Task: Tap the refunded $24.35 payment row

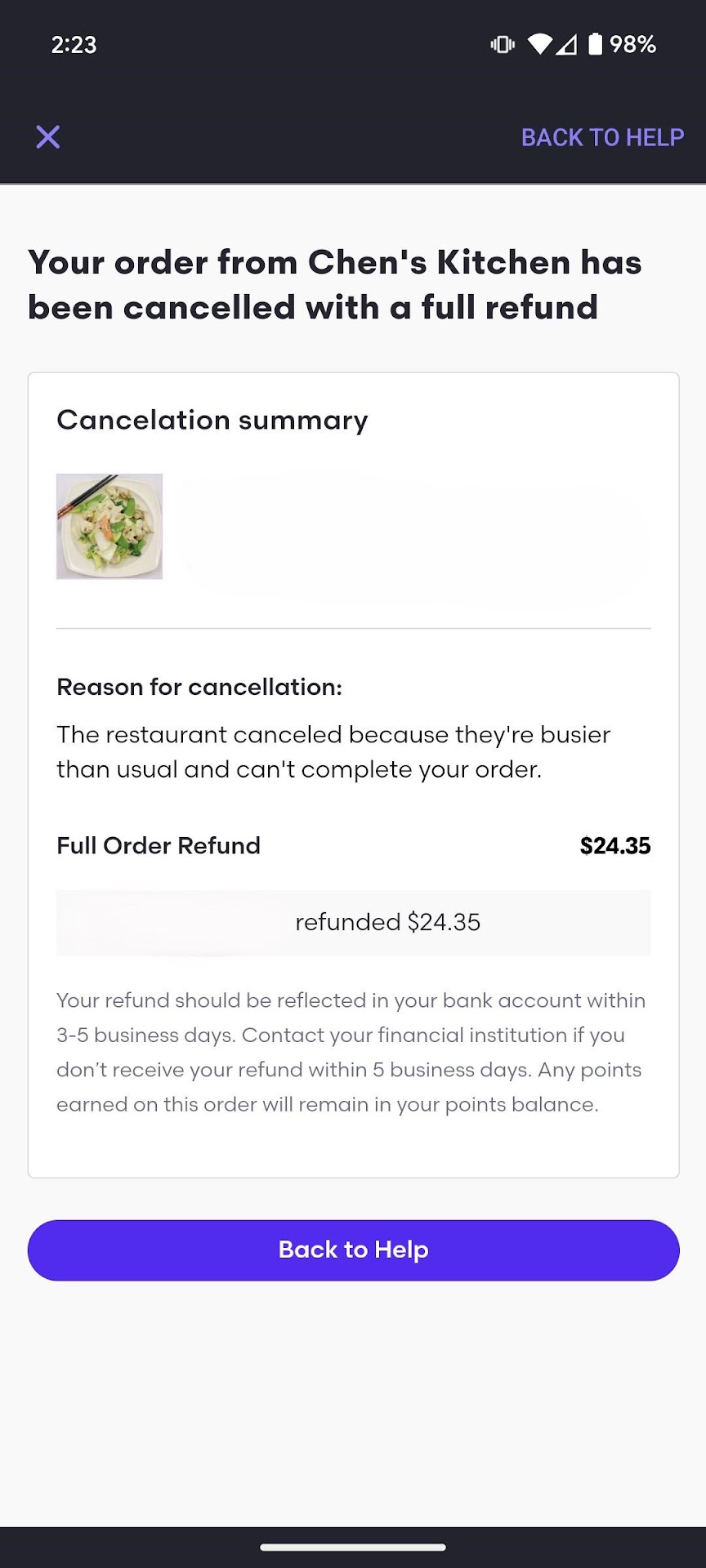Action: pos(354,923)
